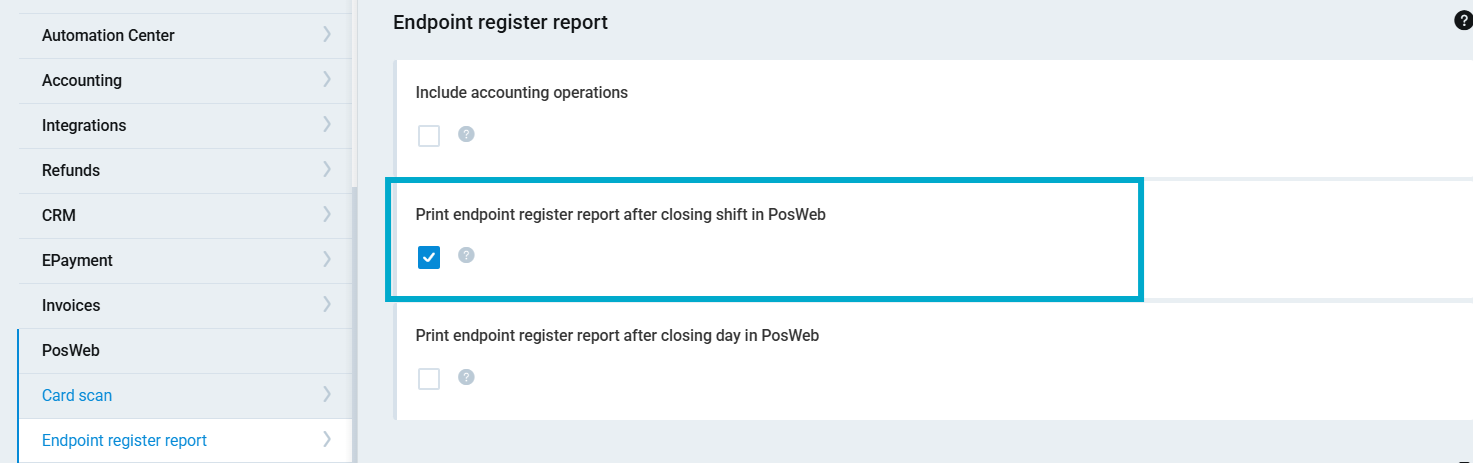This screenshot has width=1473, height=463.
Task: Open the Invoices settings menu
Action: click(71, 305)
